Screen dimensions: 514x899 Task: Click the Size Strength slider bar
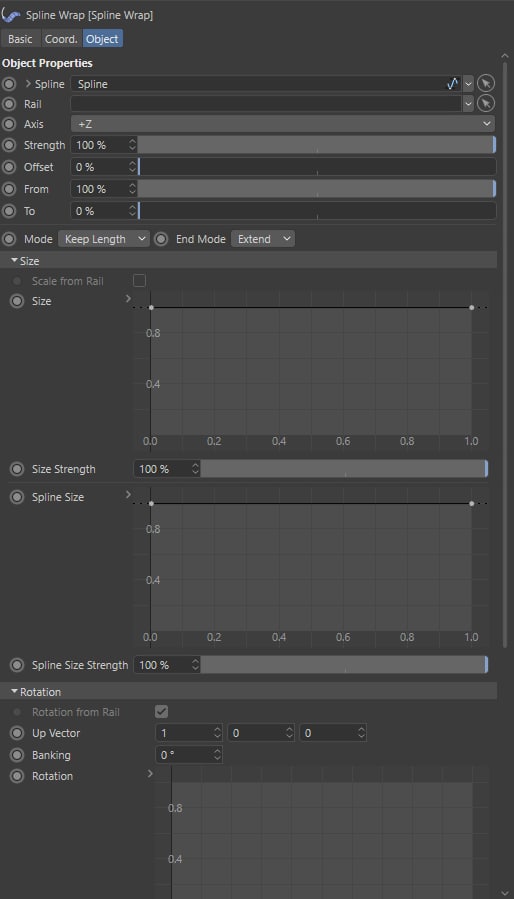click(344, 469)
